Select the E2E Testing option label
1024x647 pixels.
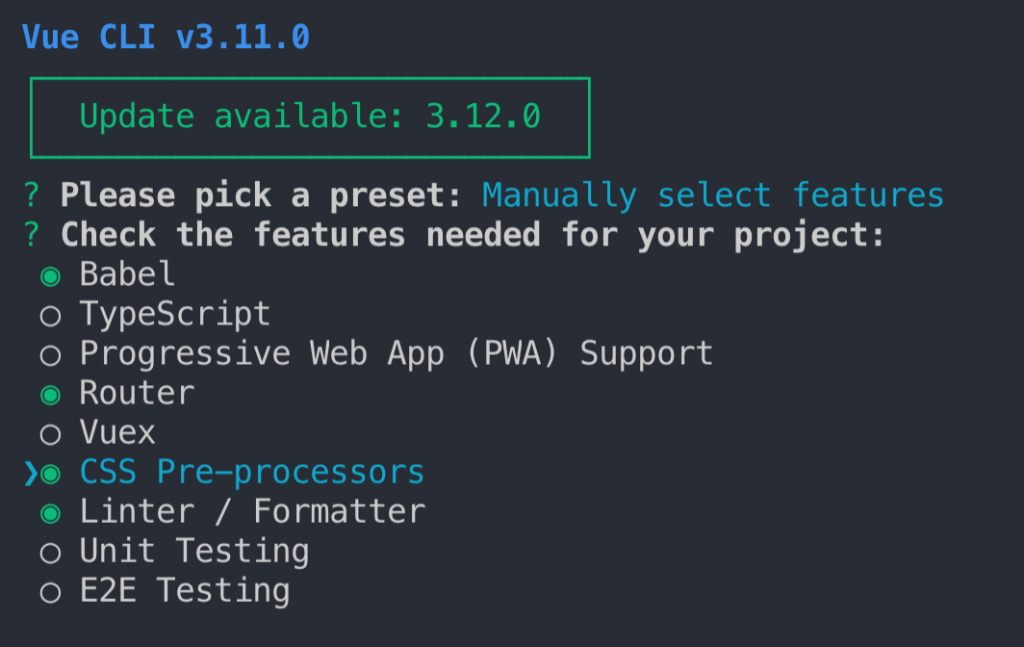coord(185,591)
